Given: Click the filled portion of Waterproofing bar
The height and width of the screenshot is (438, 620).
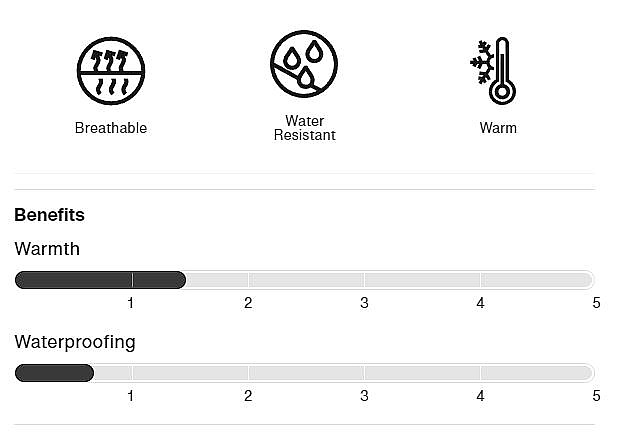Looking at the screenshot, I should pos(54,373).
